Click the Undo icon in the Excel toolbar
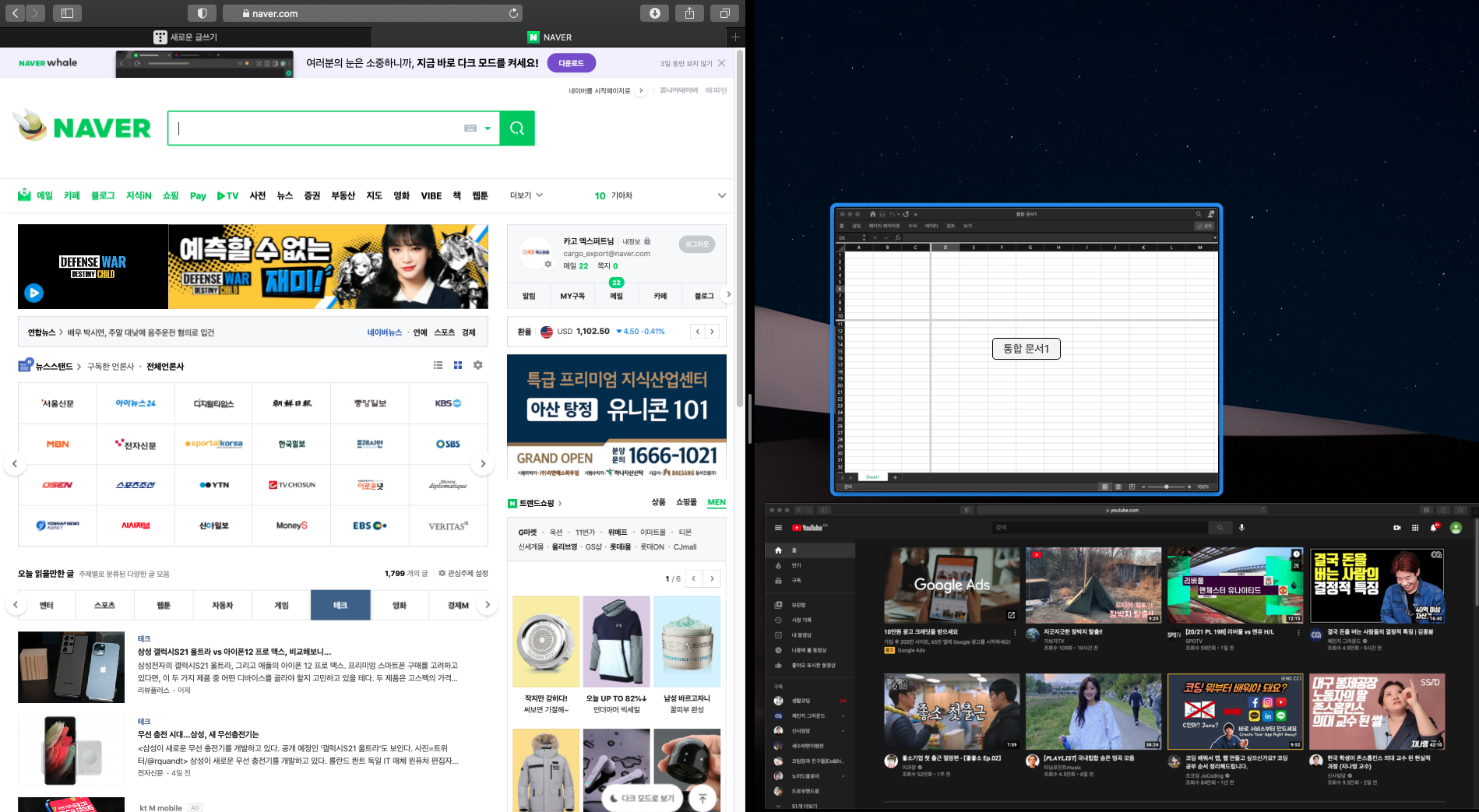 click(893, 215)
